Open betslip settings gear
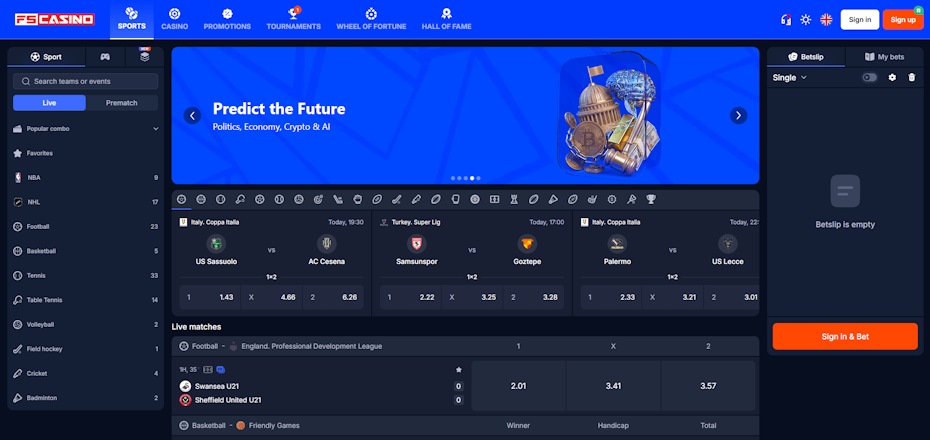This screenshot has width=930, height=440. (892, 78)
